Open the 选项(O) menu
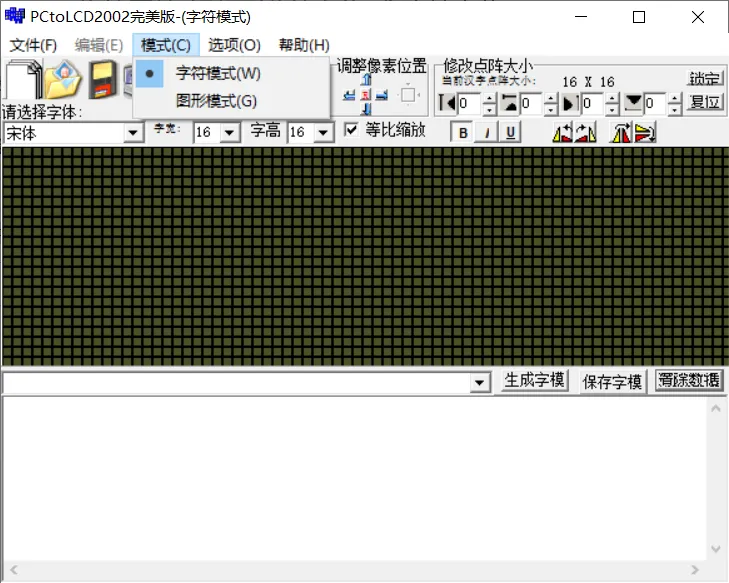 (234, 45)
